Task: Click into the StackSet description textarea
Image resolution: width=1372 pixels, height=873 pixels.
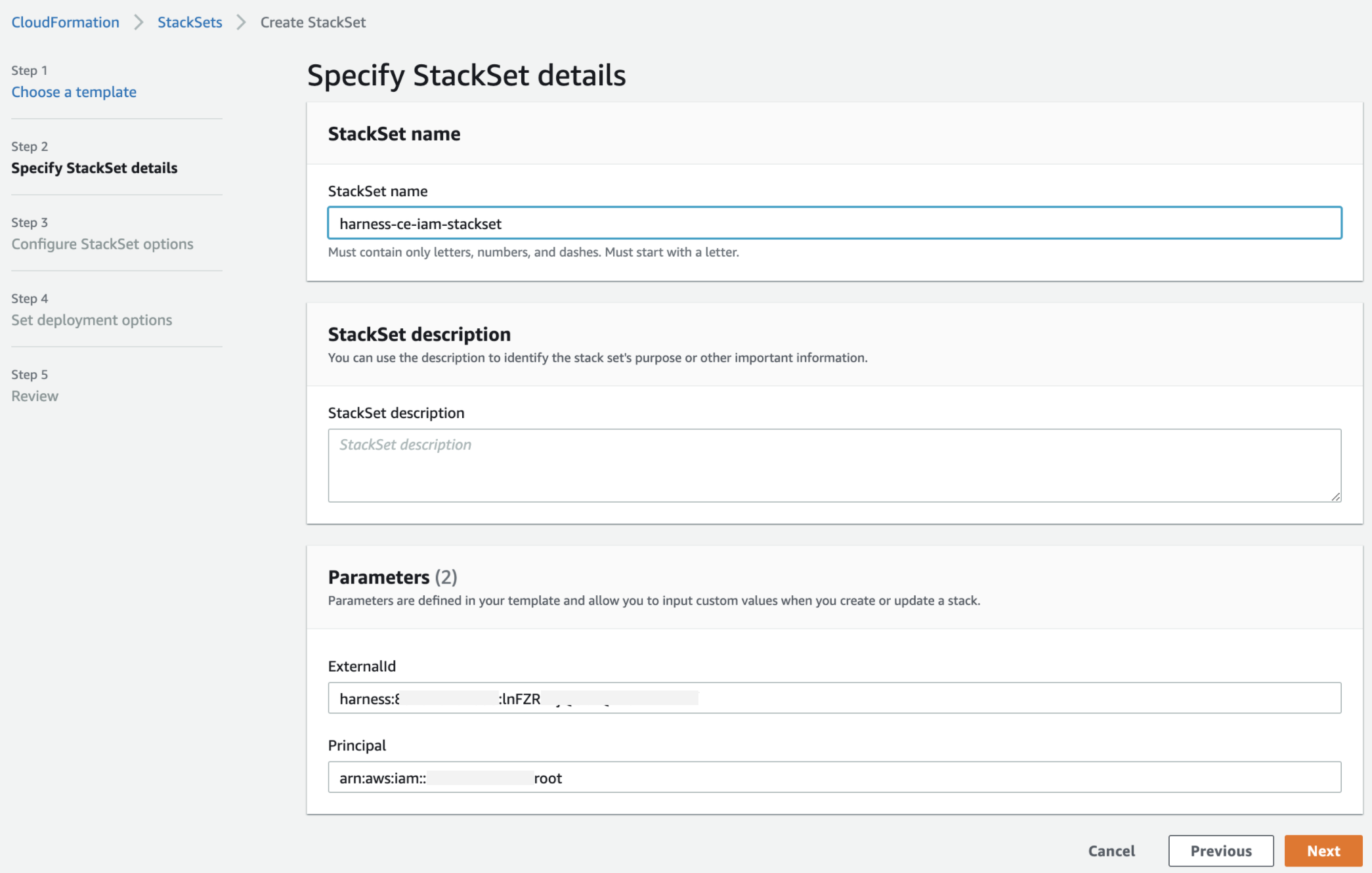Action: click(x=834, y=465)
